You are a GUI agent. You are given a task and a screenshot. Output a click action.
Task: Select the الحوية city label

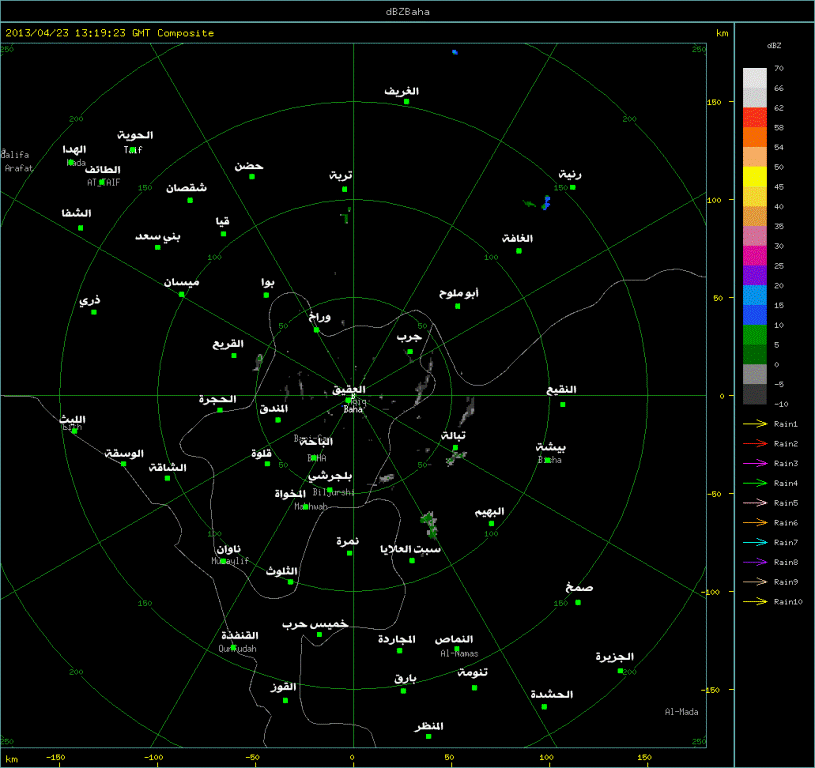135,136
